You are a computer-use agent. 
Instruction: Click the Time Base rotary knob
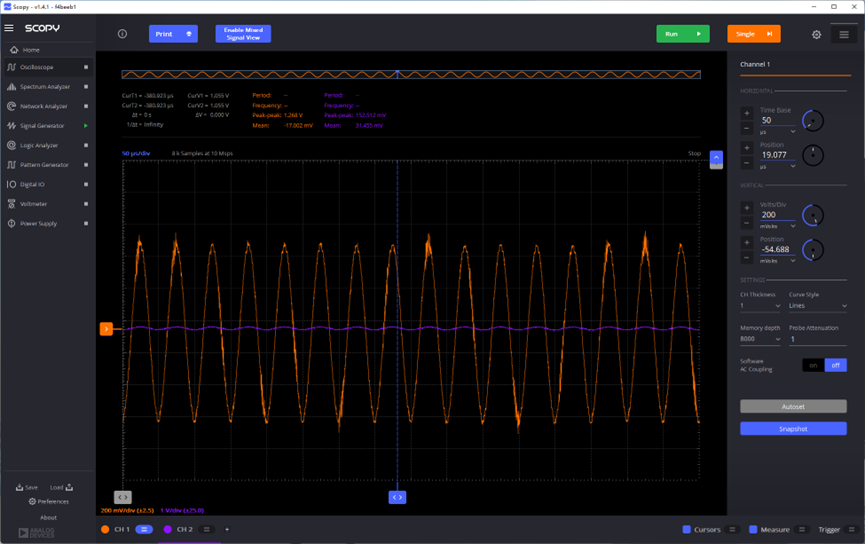[x=813, y=121]
